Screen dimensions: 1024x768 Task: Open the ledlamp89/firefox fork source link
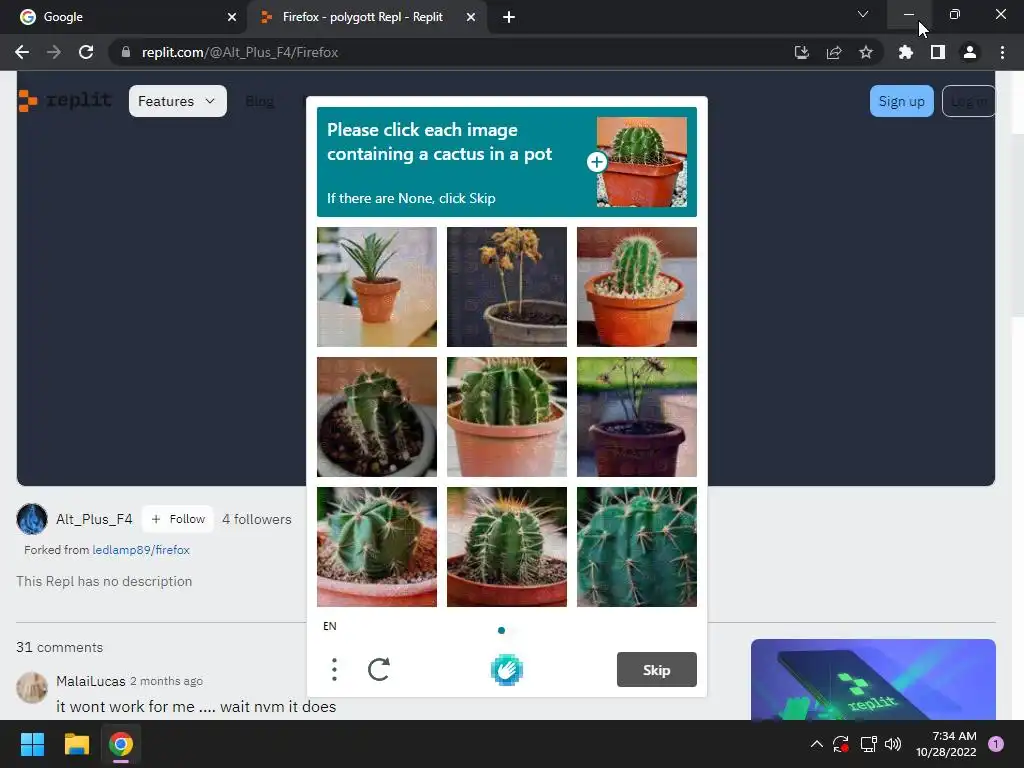[141, 550]
